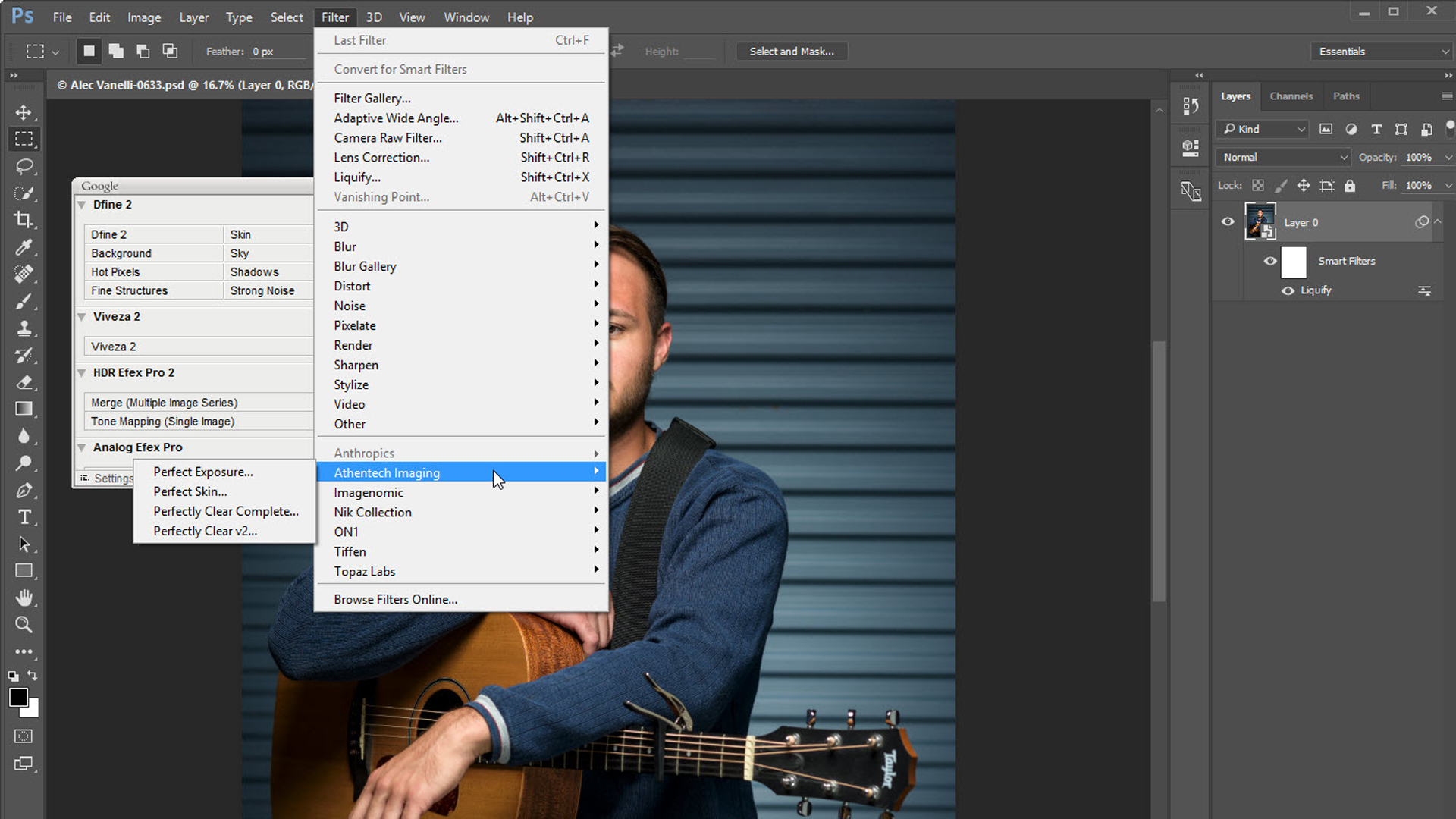This screenshot has width=1456, height=819.
Task: Click Browse Filters Online link
Action: (395, 598)
